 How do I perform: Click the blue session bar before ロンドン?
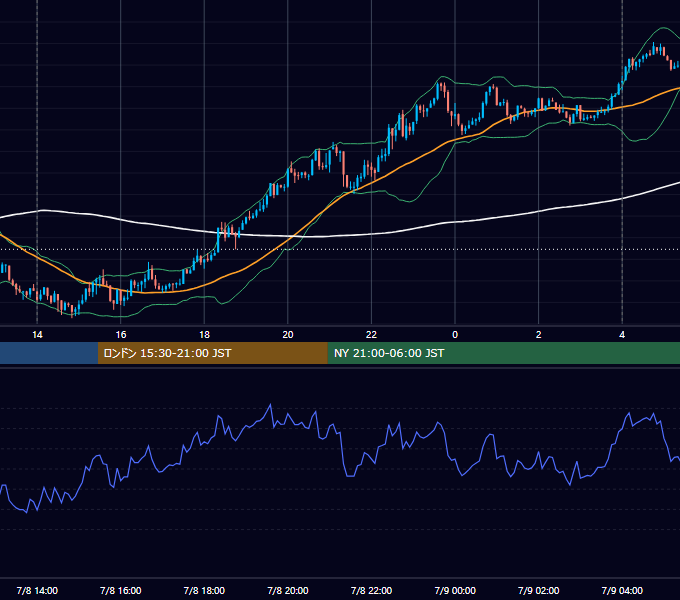coord(49,353)
